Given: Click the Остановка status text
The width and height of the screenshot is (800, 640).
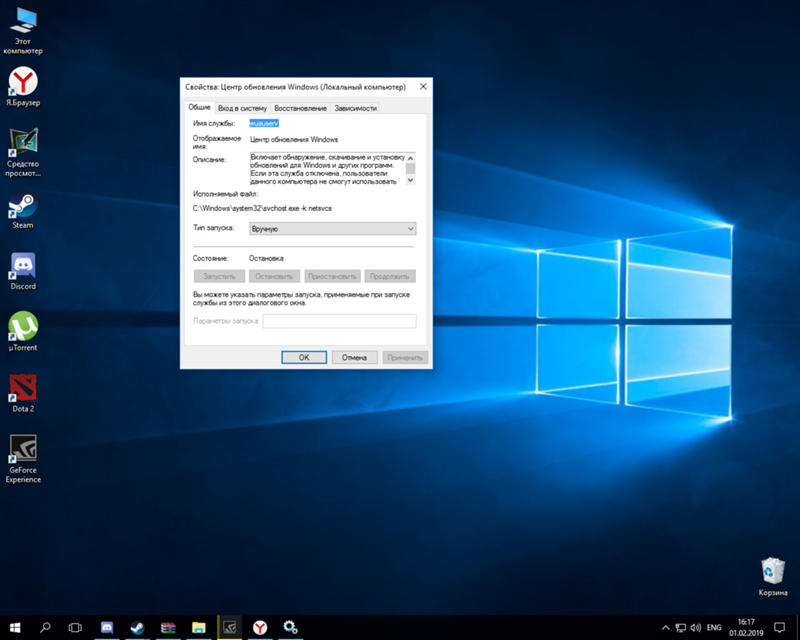Looking at the screenshot, I should (266, 258).
